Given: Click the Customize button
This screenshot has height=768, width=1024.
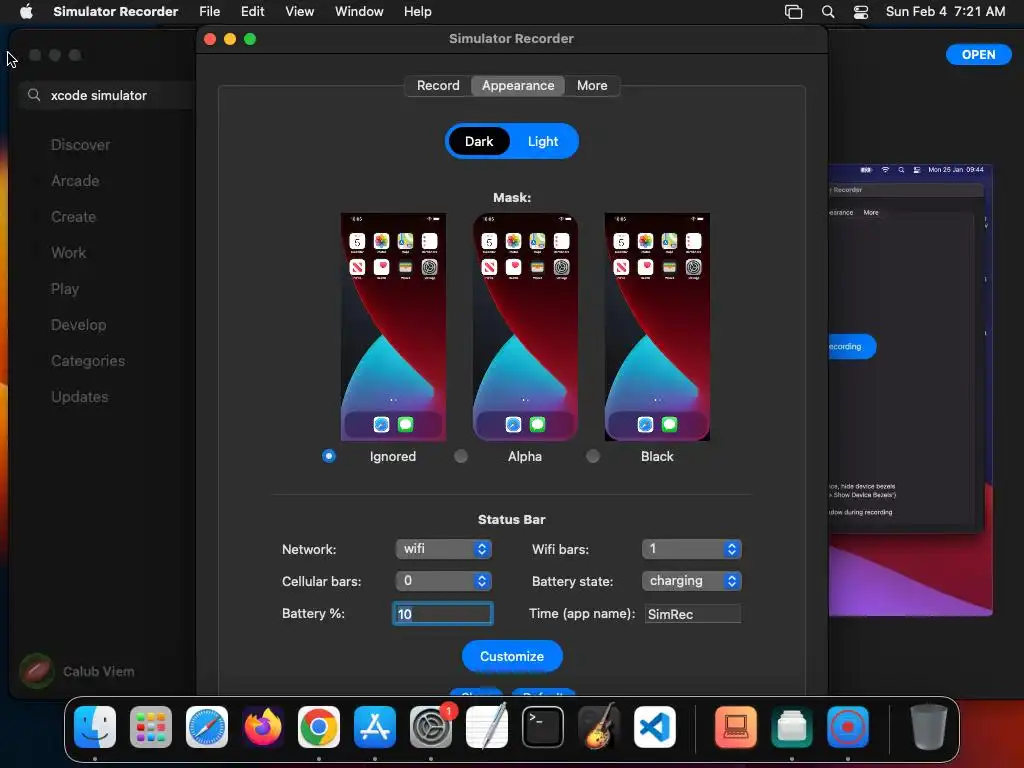Looking at the screenshot, I should point(512,656).
